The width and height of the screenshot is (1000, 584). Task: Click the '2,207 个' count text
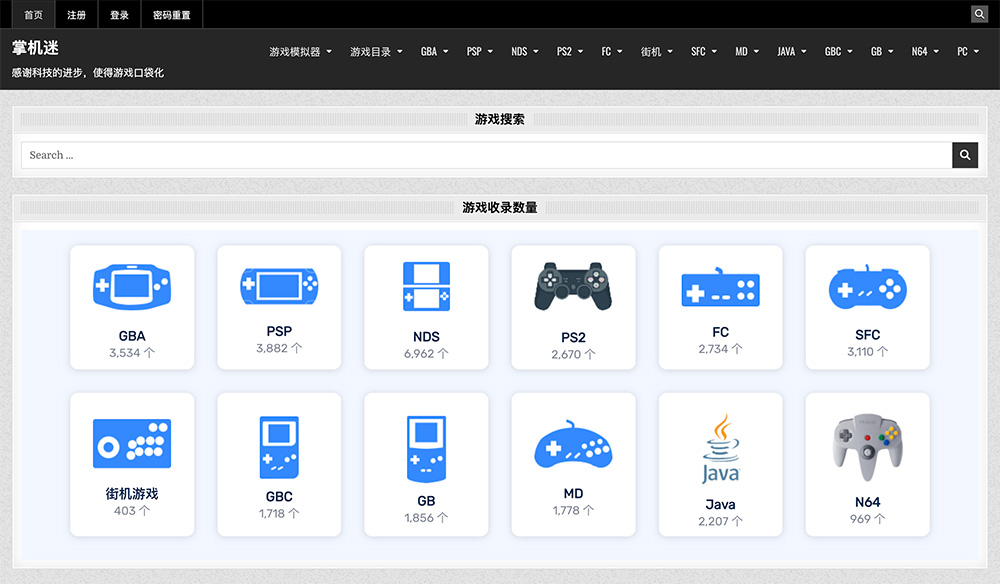(721, 521)
